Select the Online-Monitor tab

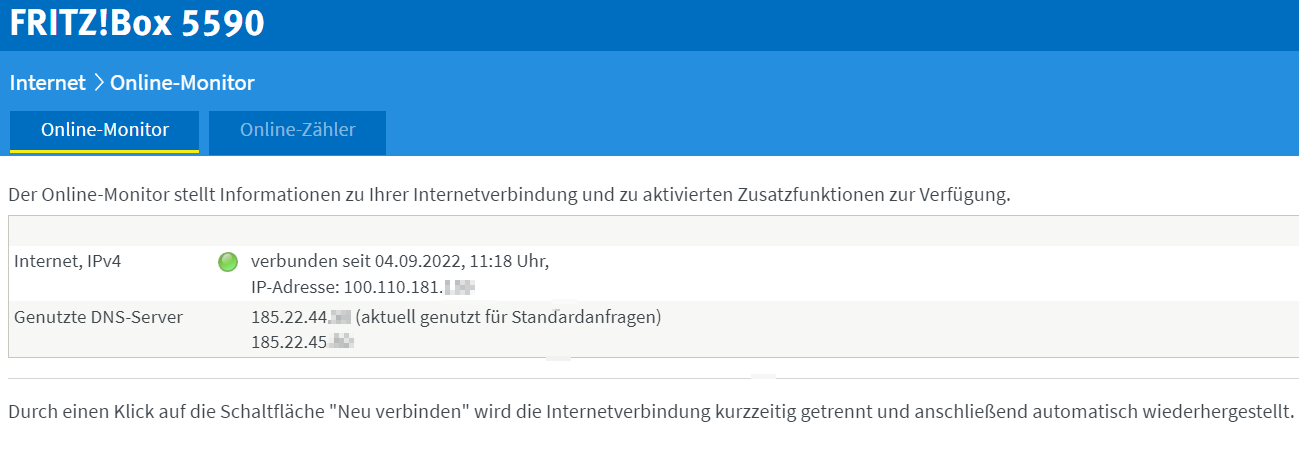[105, 130]
